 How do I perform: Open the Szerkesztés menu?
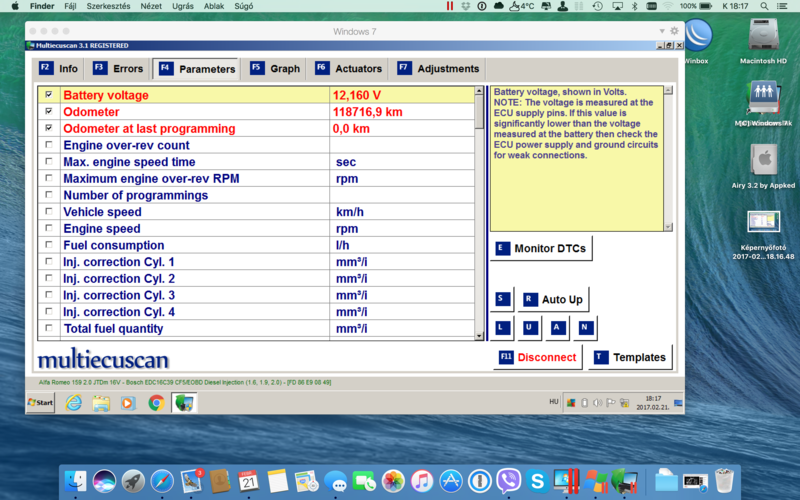108,6
